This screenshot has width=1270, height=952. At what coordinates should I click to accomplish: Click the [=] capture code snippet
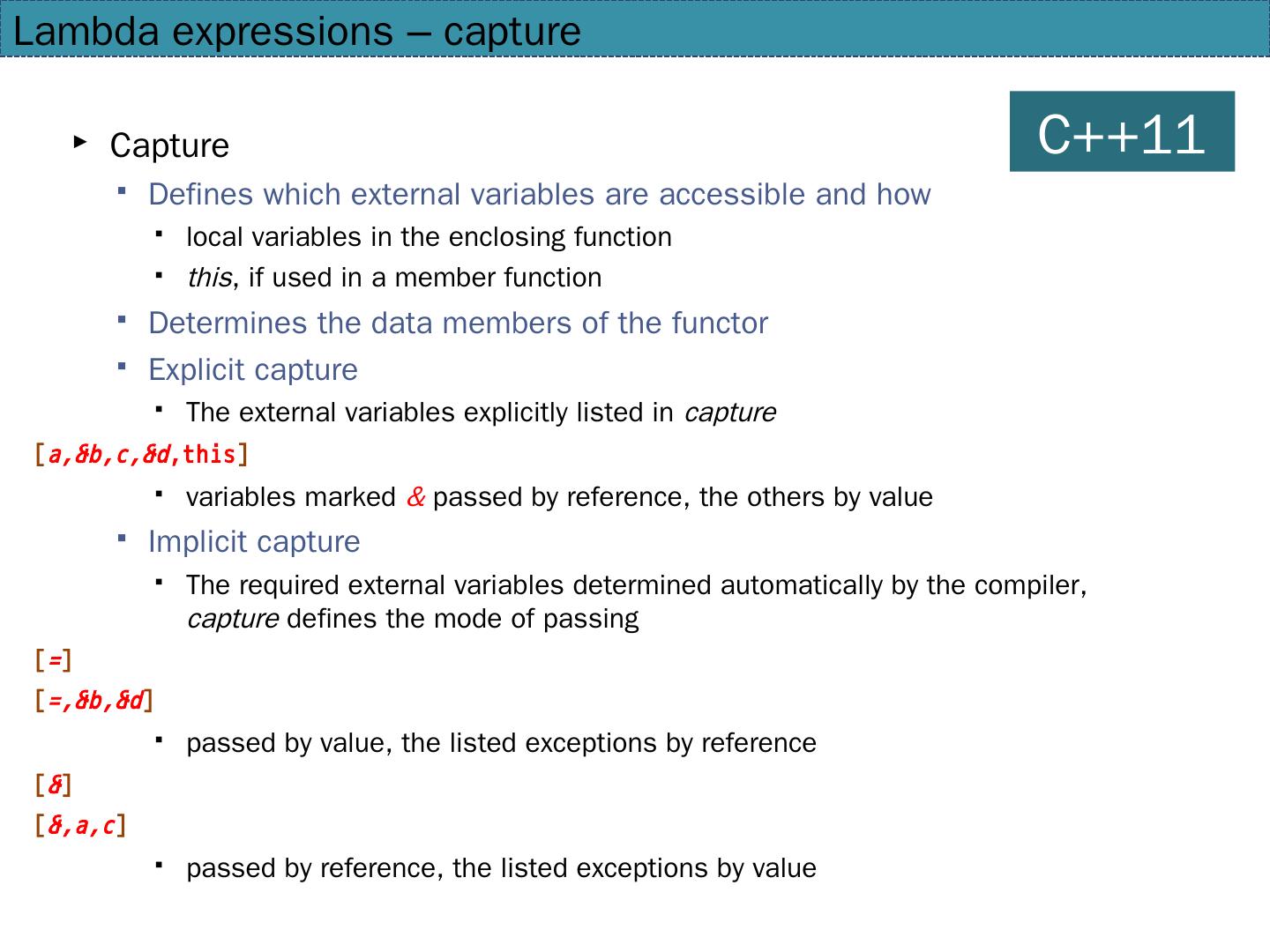53,659
